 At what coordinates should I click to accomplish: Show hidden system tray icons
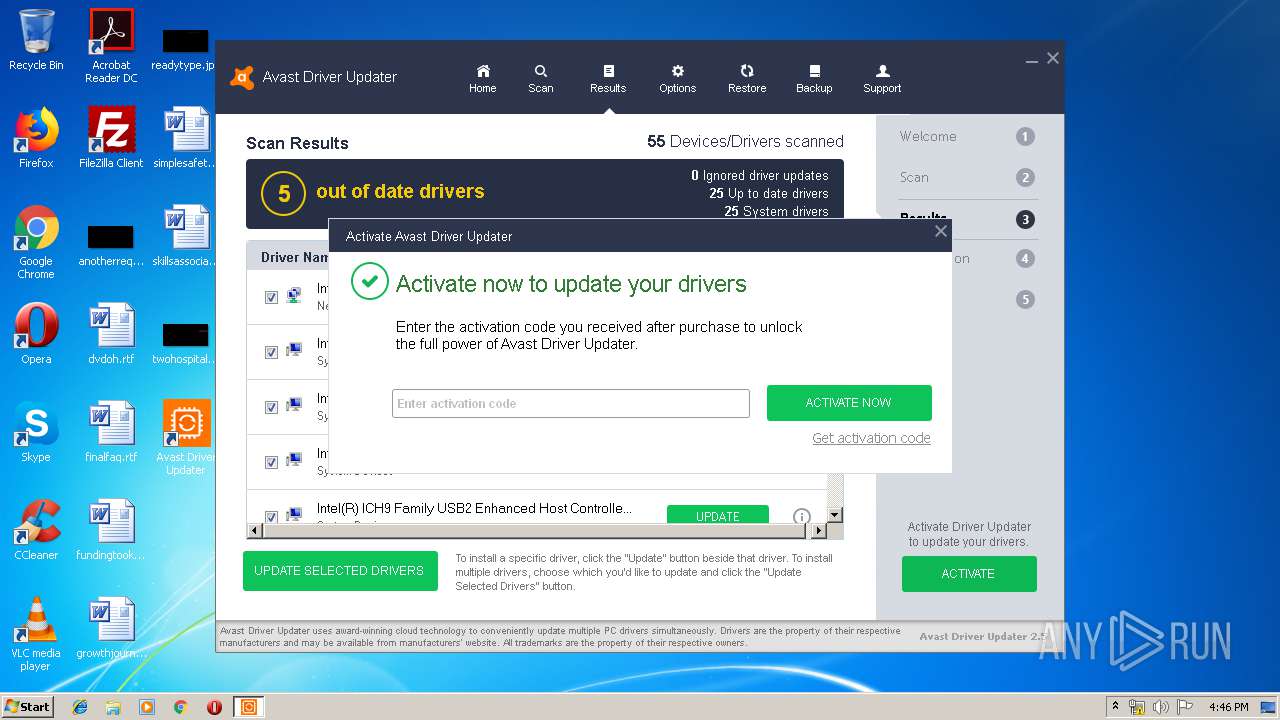coord(1115,707)
